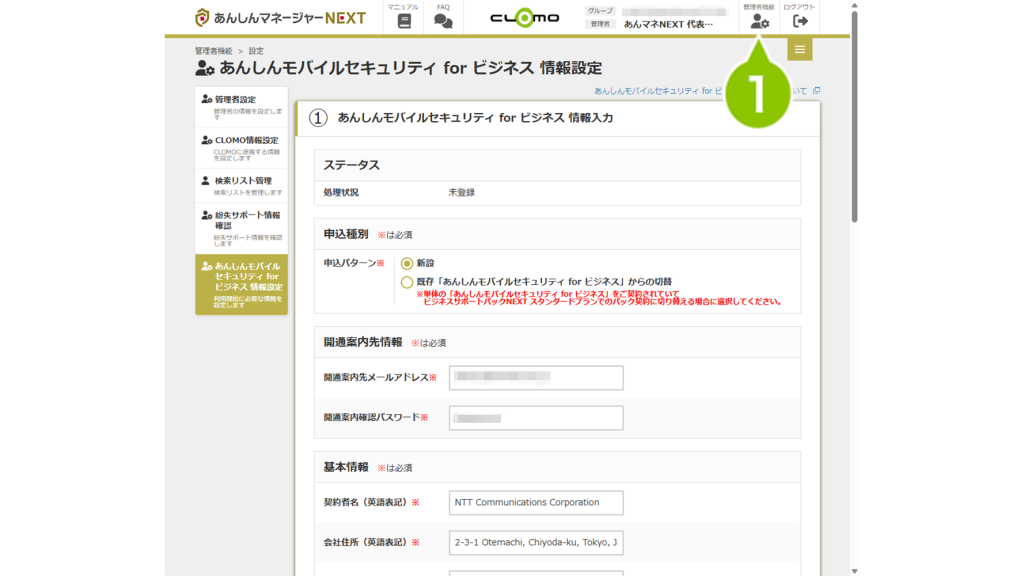Click the user icon beside 紛失サポート情報確認
This screenshot has width=1024, height=576.
coord(206,215)
